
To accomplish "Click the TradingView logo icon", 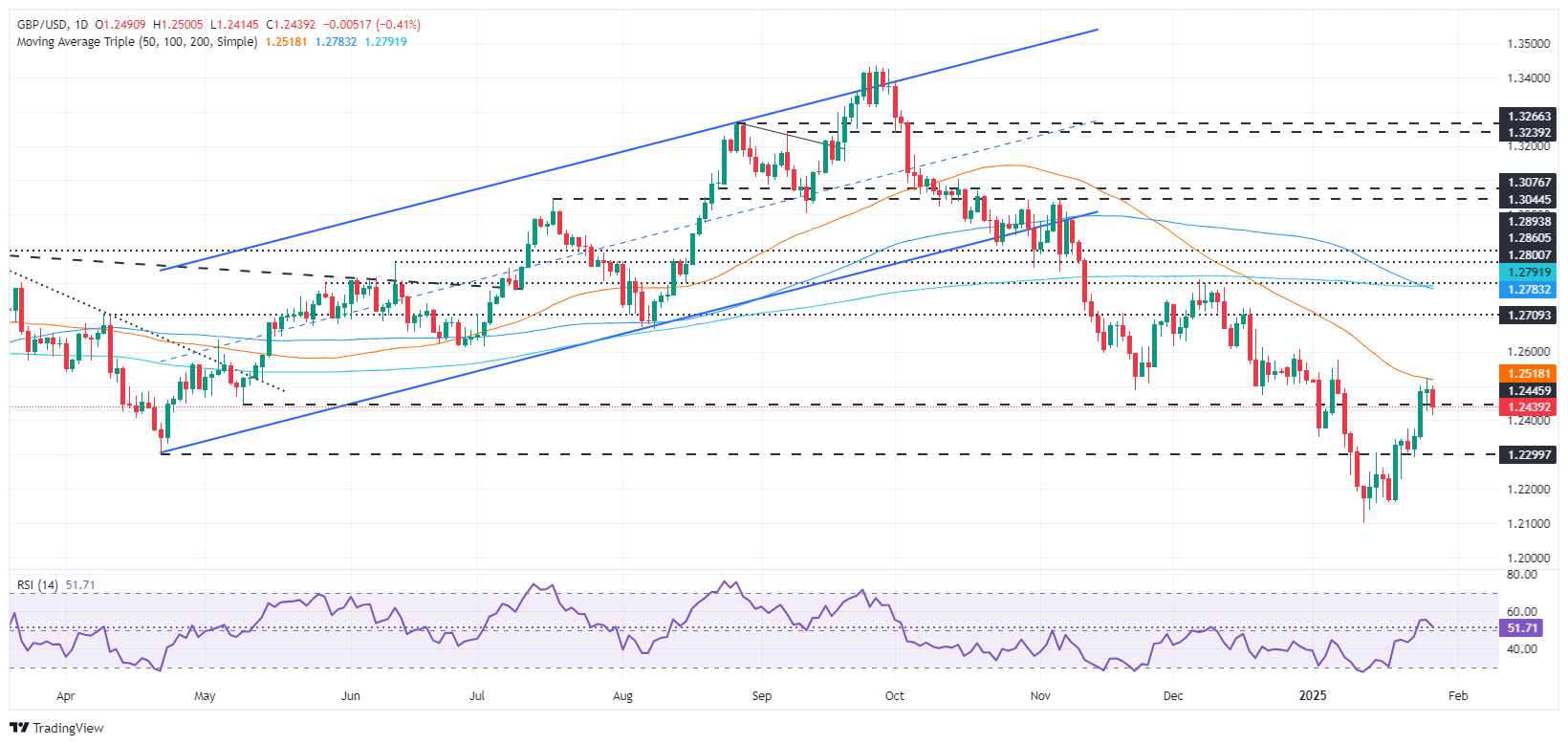I will click(20, 728).
